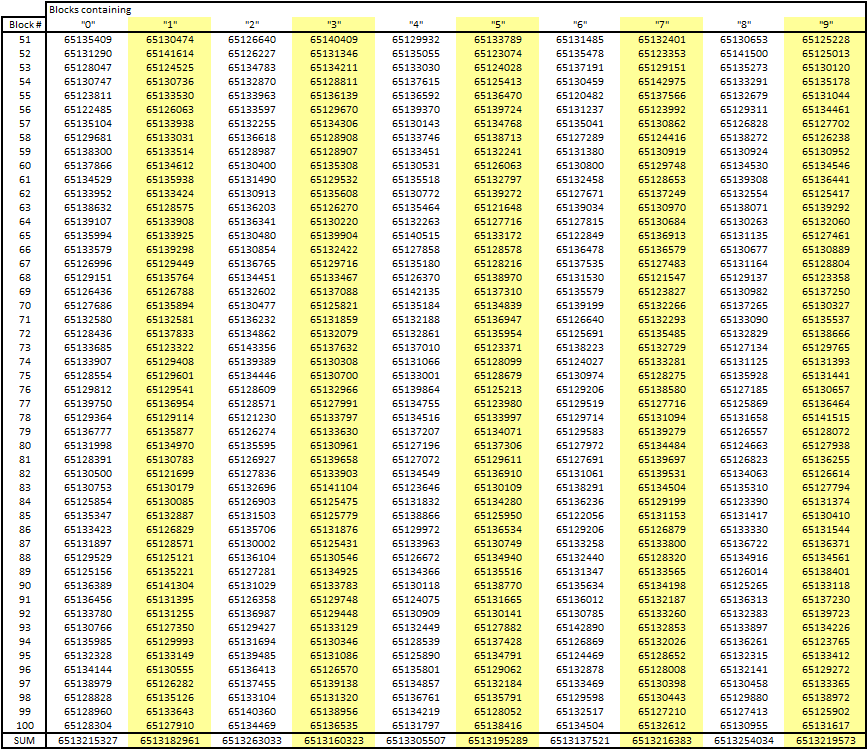Click the "4" column header
The image size is (868, 750).
point(416,24)
